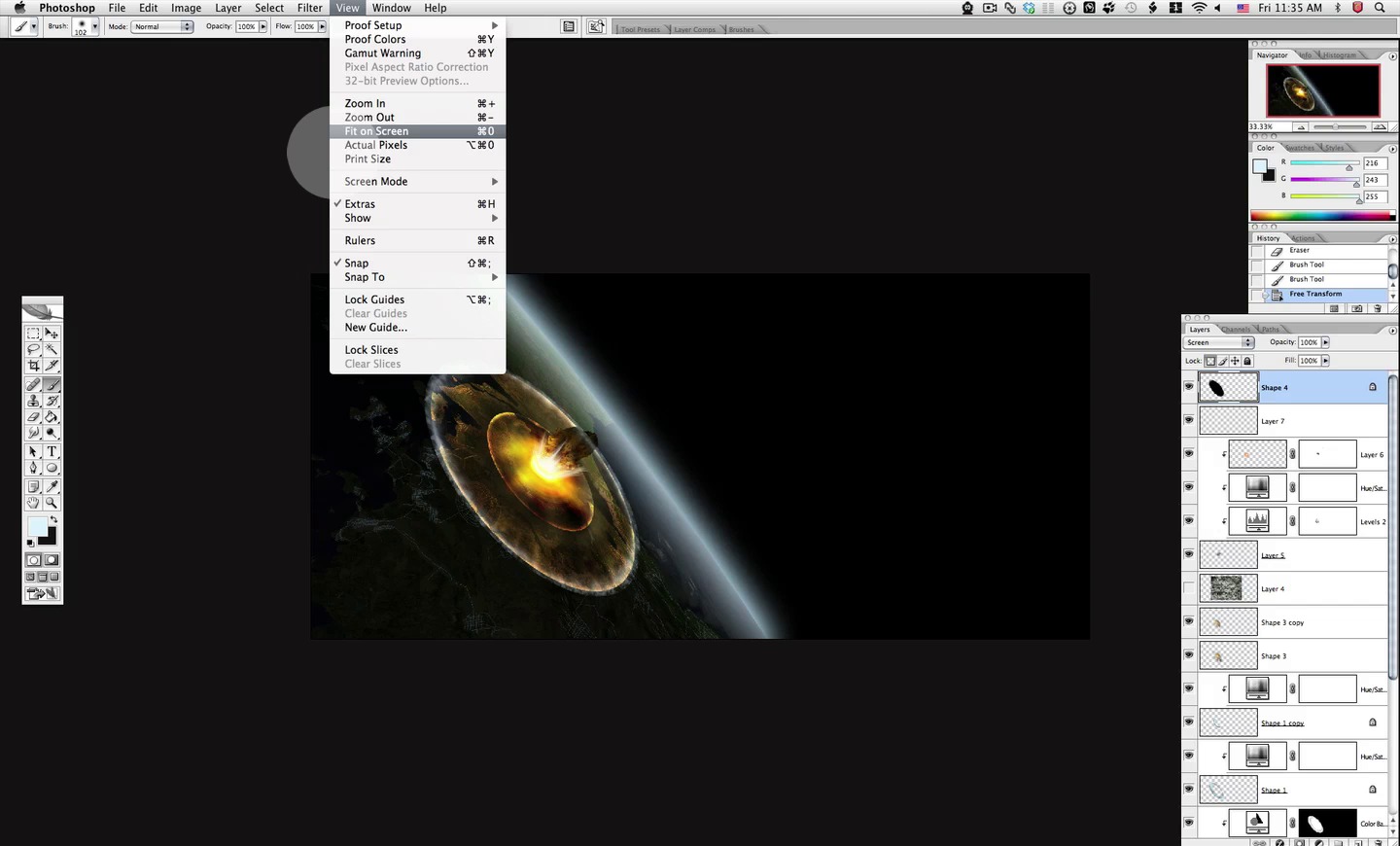This screenshot has width=1400, height=846.
Task: Click Navigator zoom in mountains button
Action: click(x=1379, y=127)
